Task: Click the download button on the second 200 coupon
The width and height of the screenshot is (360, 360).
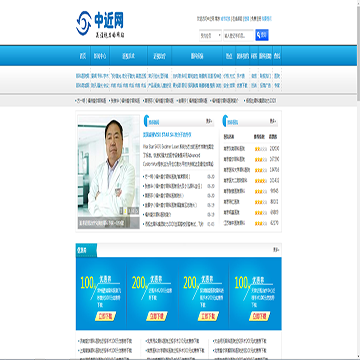Action: 208,316
